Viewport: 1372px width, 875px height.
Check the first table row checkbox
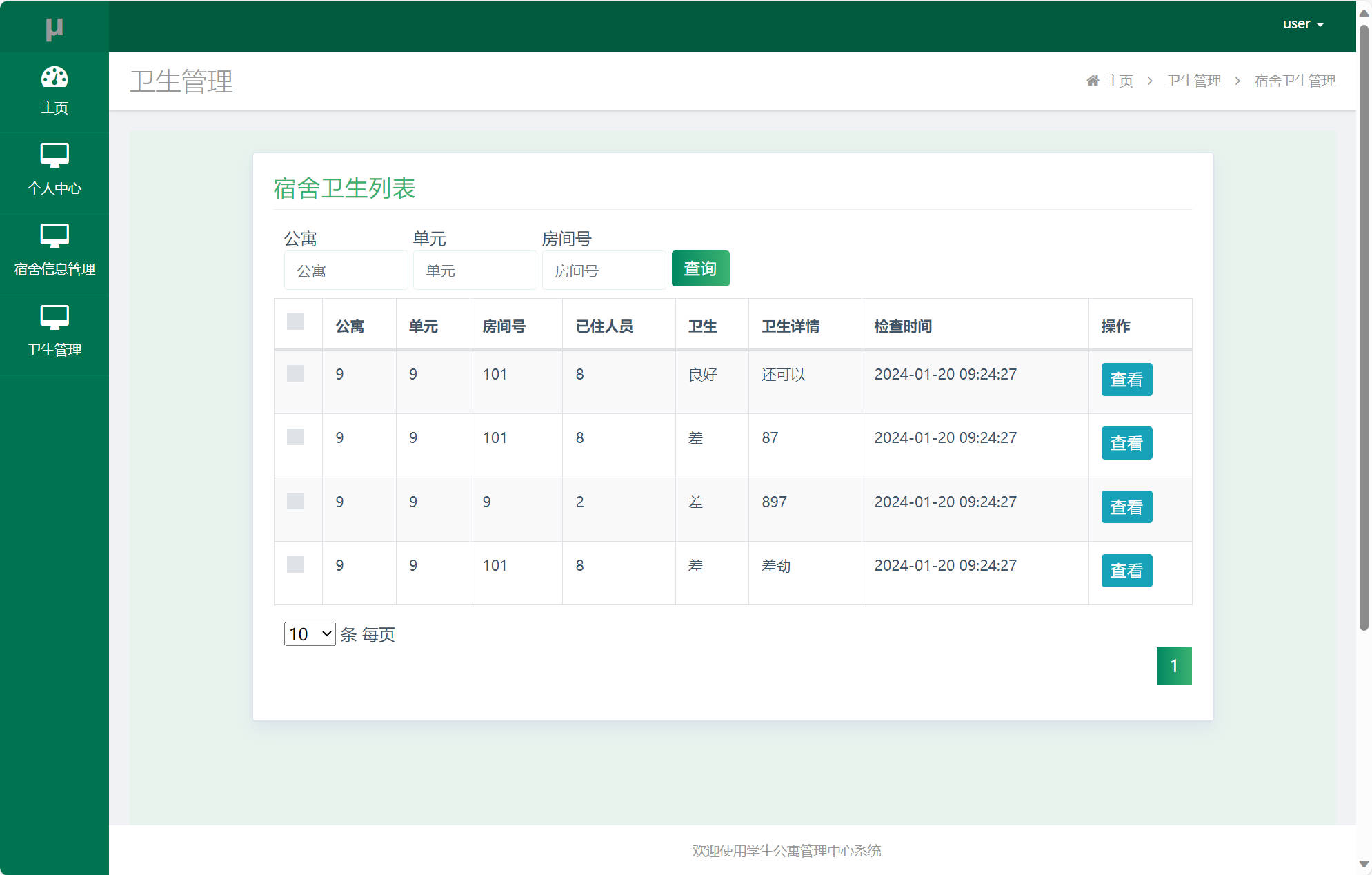point(297,373)
